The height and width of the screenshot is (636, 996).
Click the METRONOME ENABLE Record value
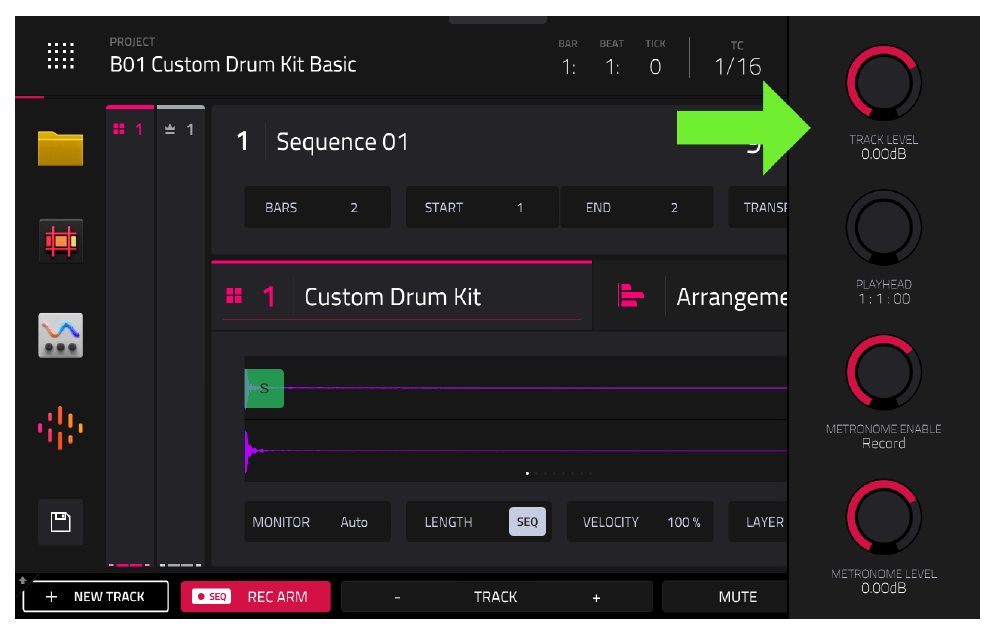[884, 443]
